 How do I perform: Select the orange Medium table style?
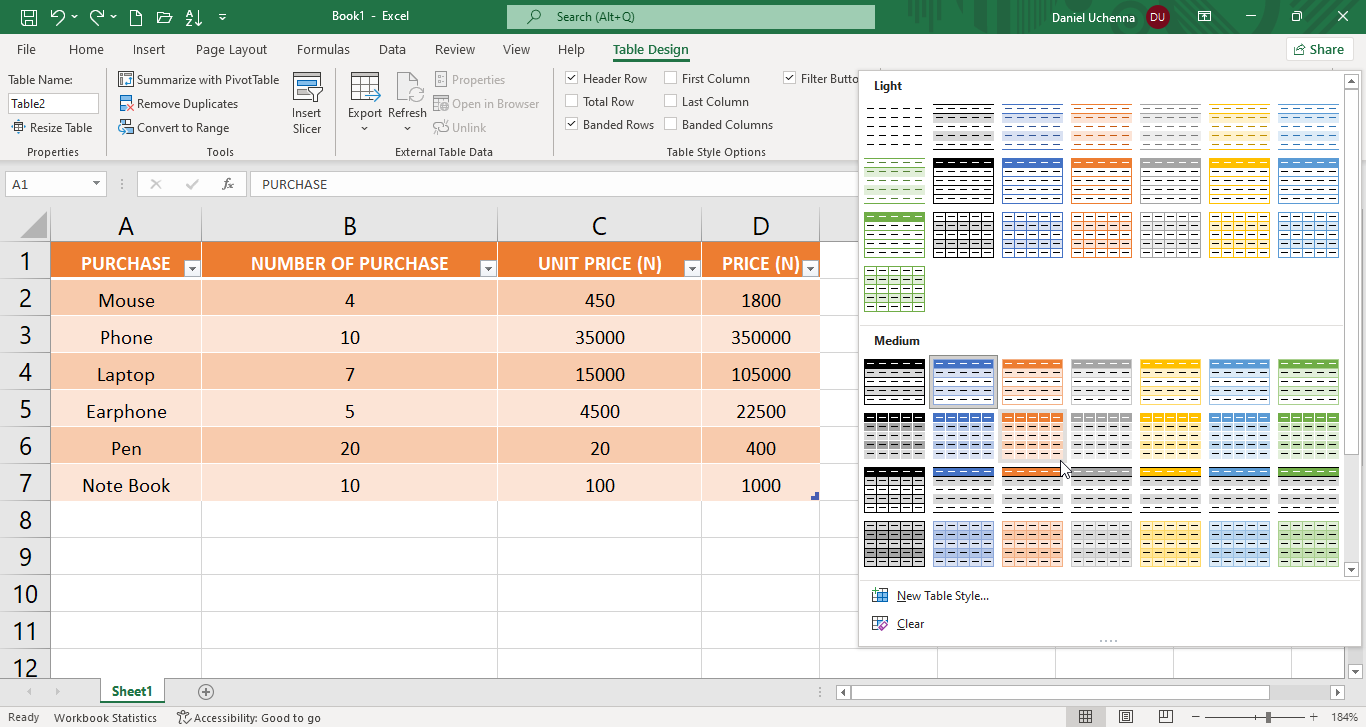click(x=1032, y=381)
